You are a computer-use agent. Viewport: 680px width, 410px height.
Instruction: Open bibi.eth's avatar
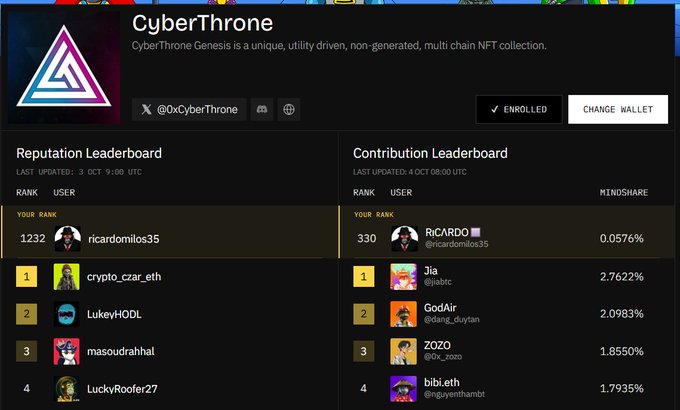(403, 389)
